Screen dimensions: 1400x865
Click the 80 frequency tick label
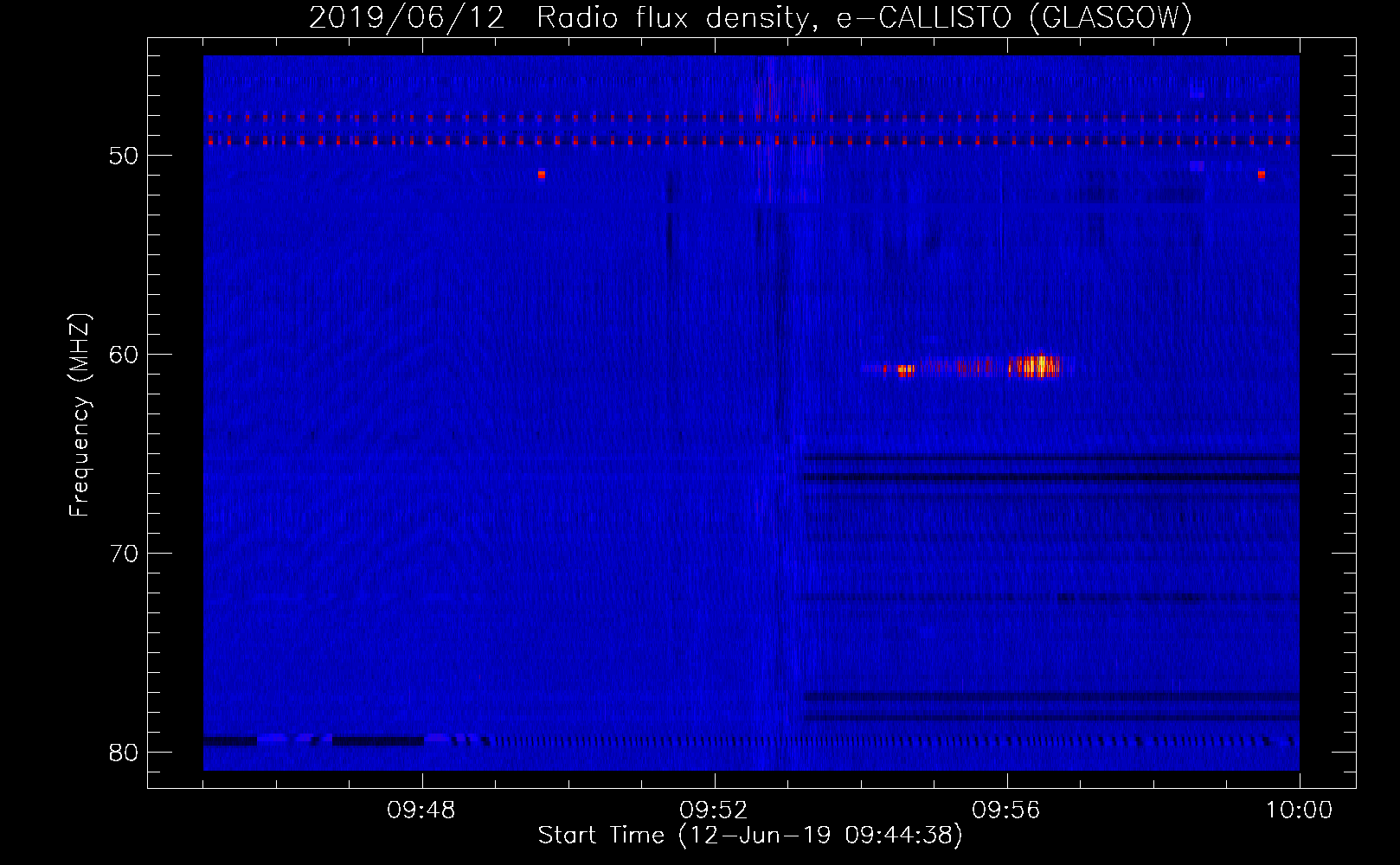(x=125, y=753)
